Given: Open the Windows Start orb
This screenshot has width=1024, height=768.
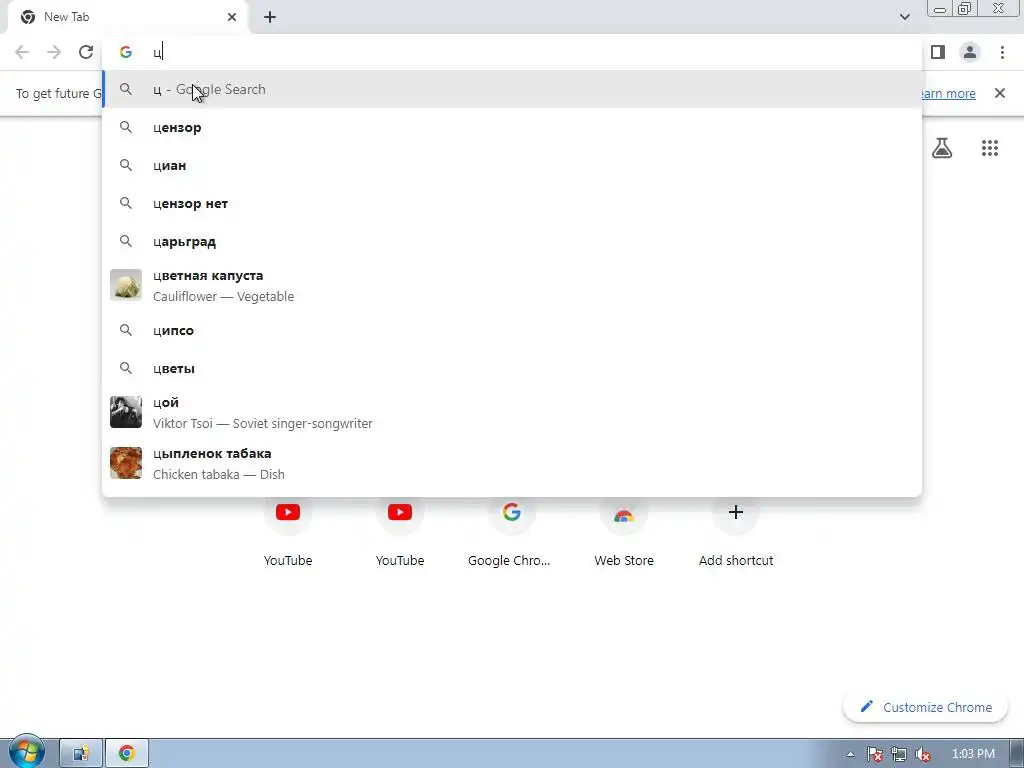Looking at the screenshot, I should [x=26, y=752].
